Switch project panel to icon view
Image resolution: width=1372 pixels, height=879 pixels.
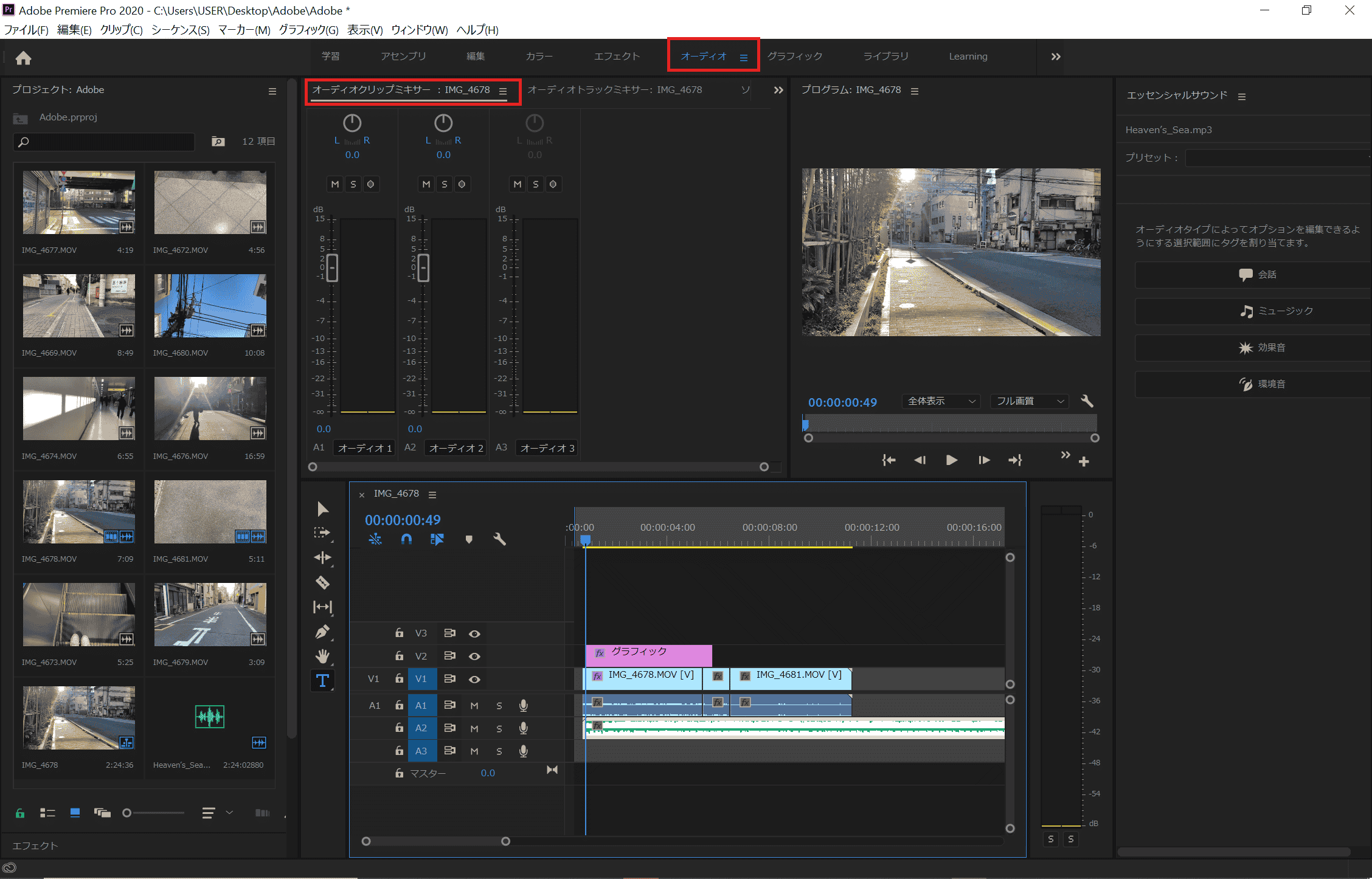(x=75, y=813)
